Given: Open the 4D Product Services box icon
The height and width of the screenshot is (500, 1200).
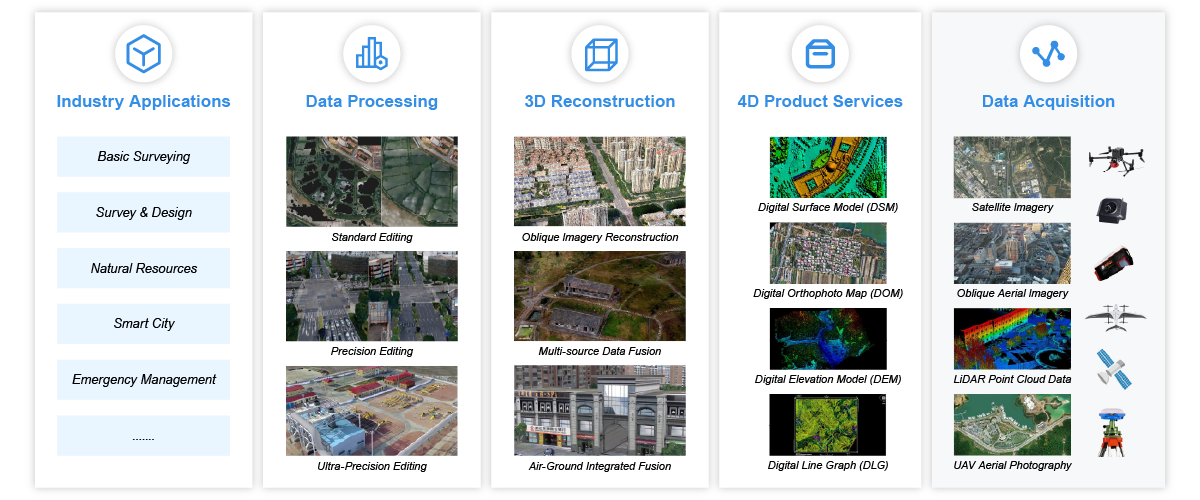Looking at the screenshot, I should (820, 52).
